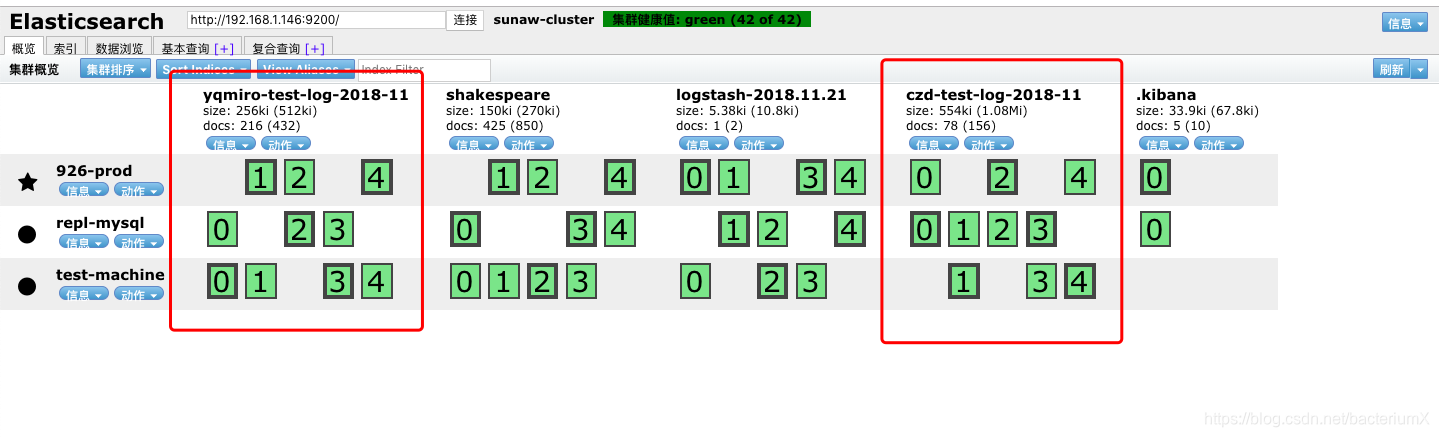Open 动作 menu for logstash-2018.11.21 index
The height and width of the screenshot is (437, 1439).
pos(759,144)
